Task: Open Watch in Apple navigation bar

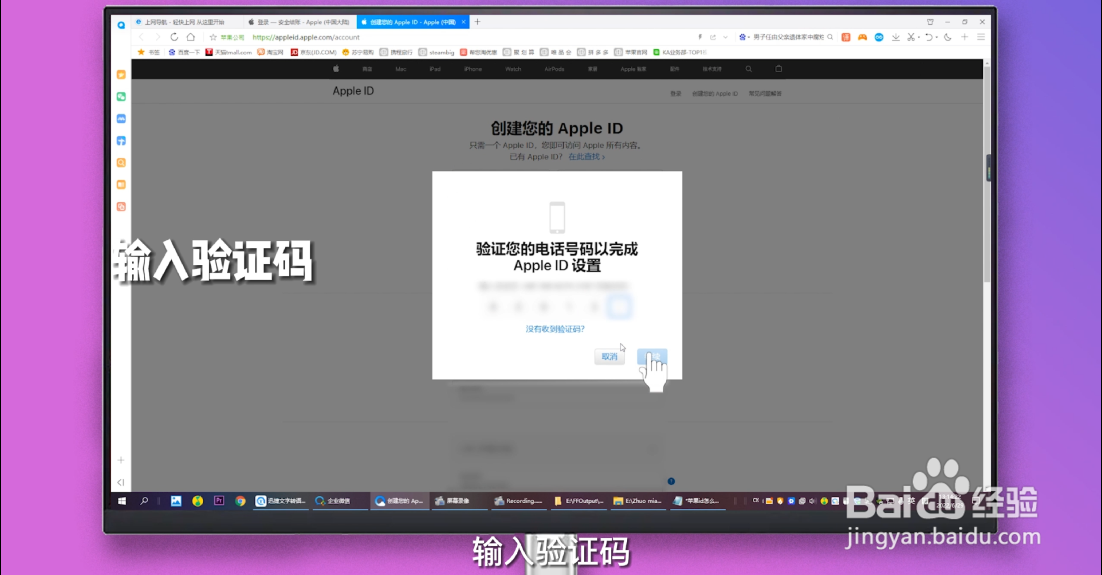Action: (513, 69)
